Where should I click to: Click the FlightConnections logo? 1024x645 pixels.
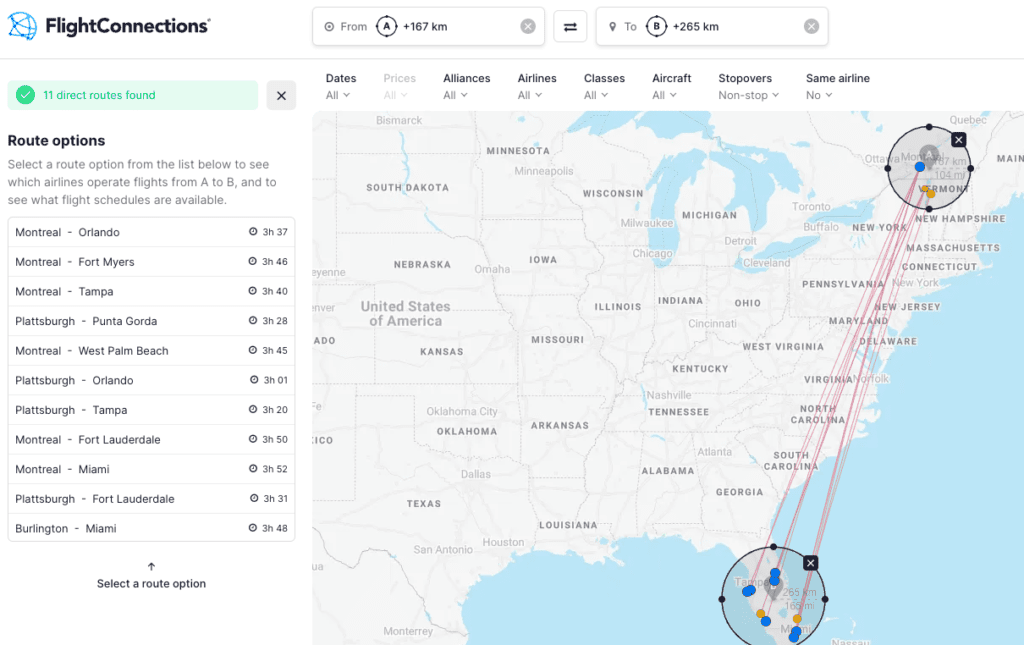(x=108, y=27)
